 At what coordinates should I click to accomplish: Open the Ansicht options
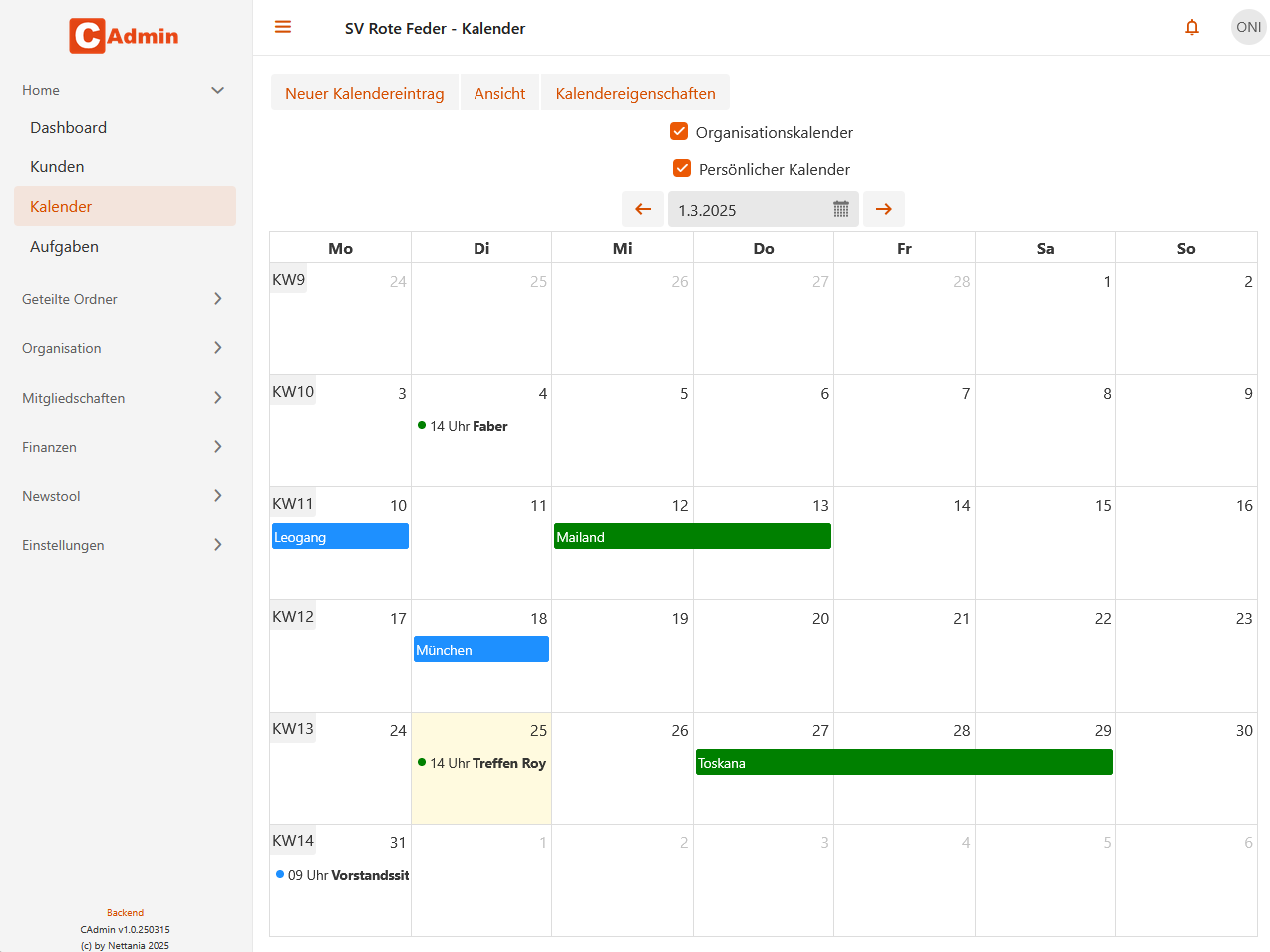point(499,93)
